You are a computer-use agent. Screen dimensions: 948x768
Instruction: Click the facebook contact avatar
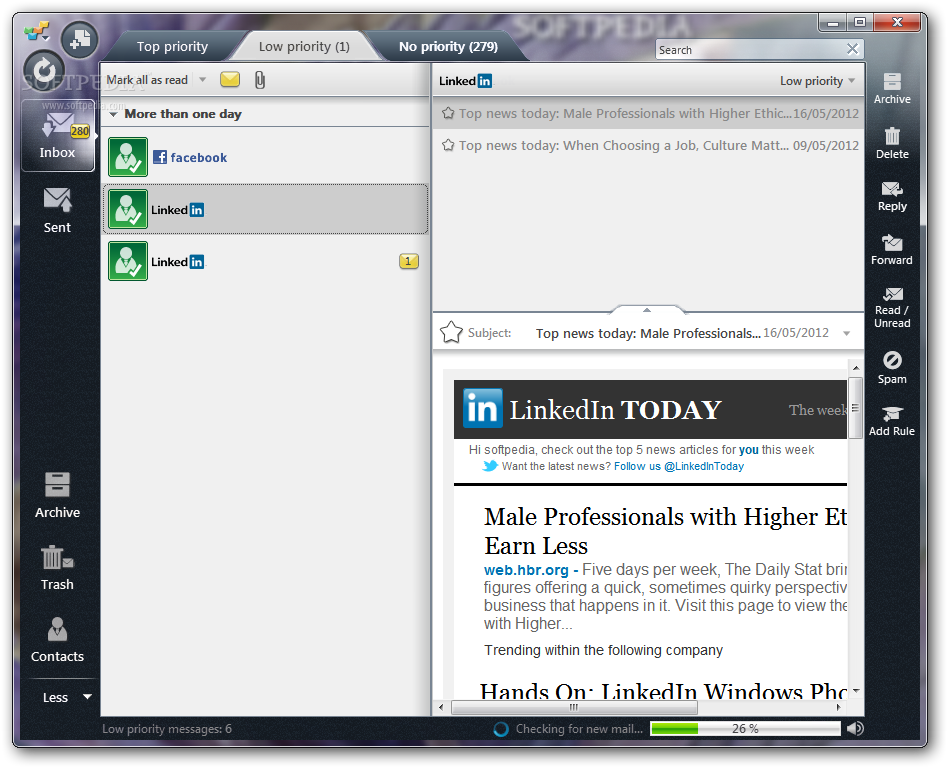pos(128,157)
